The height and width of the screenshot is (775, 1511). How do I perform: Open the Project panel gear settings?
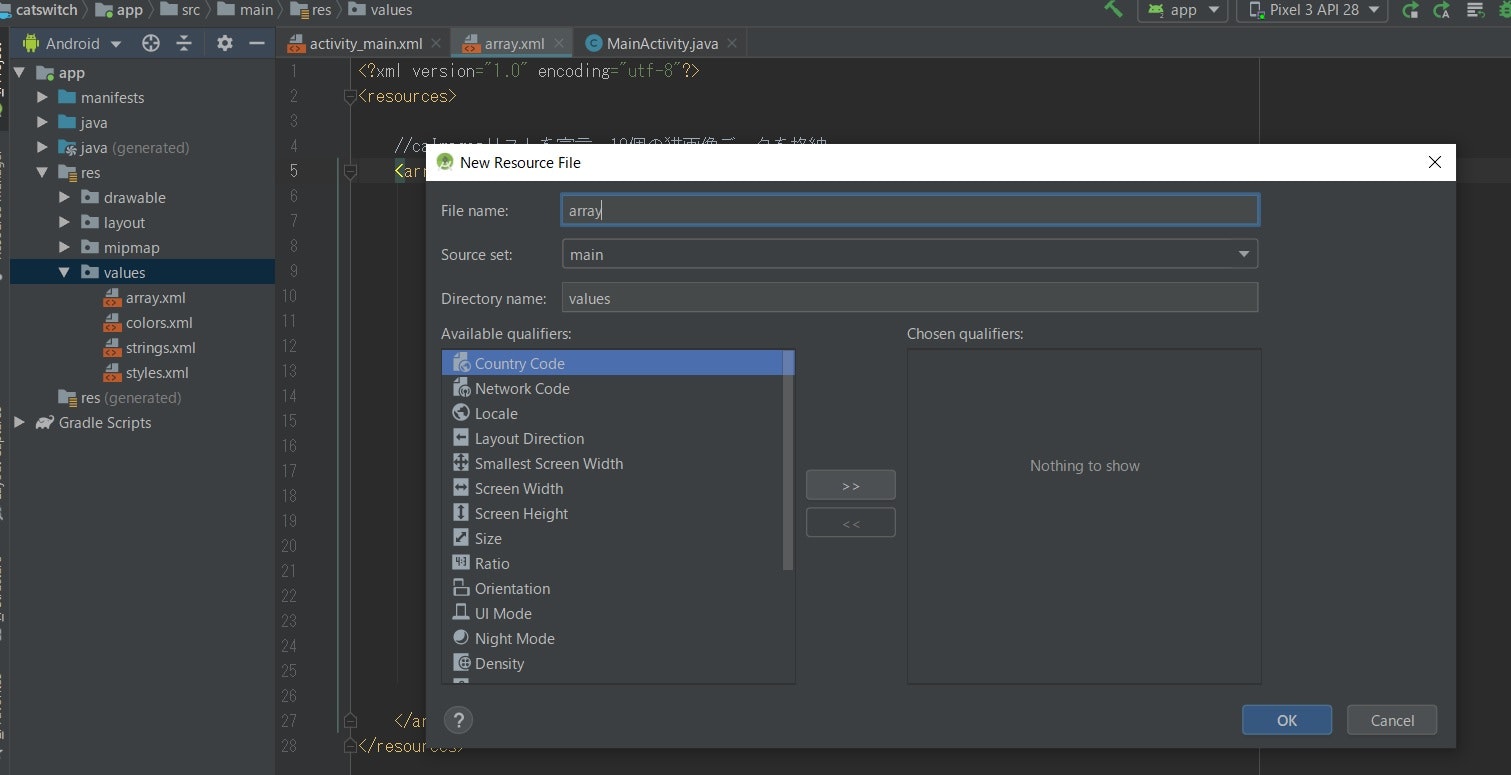click(225, 43)
